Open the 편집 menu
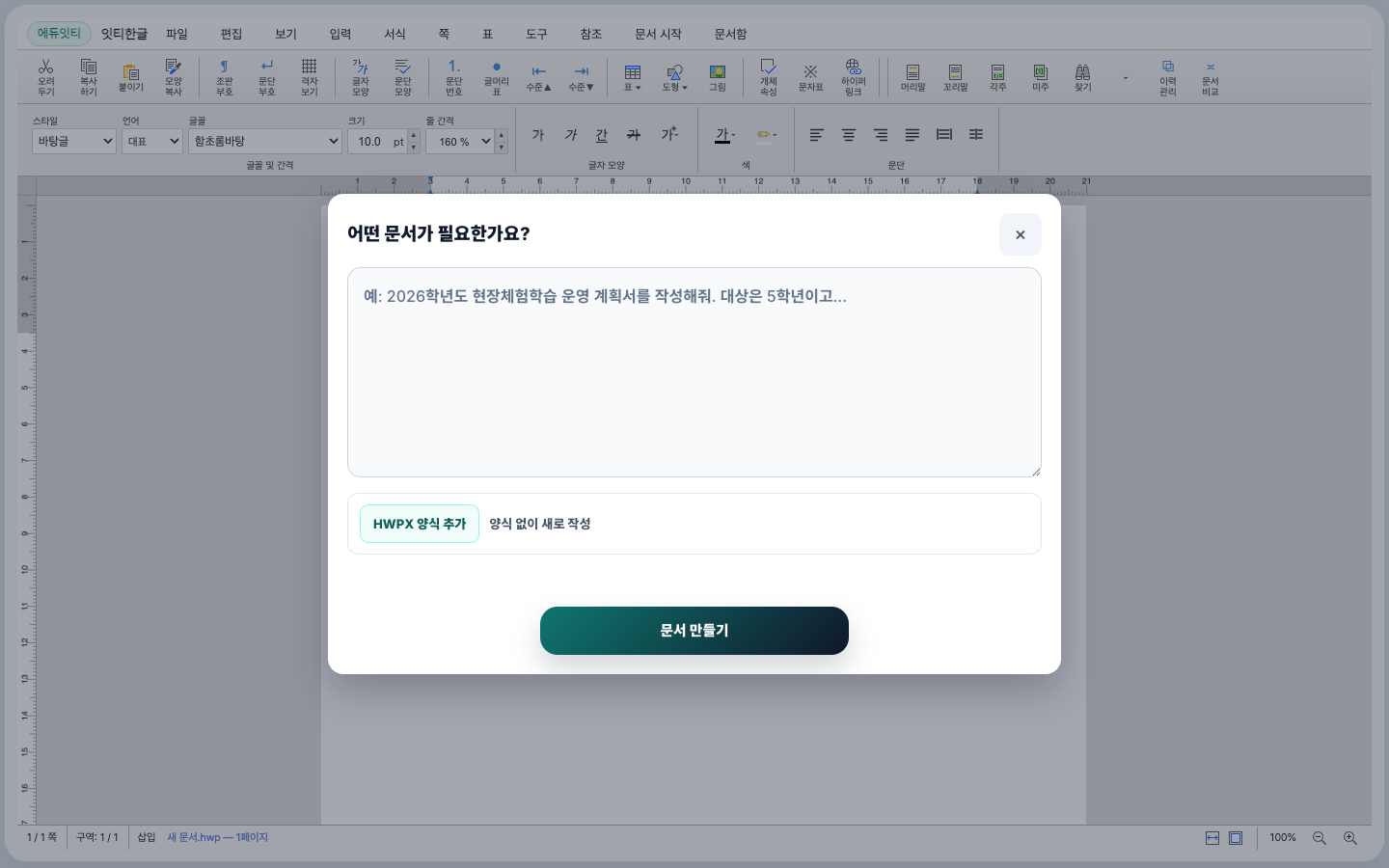The width and height of the screenshot is (1389, 868). (231, 34)
